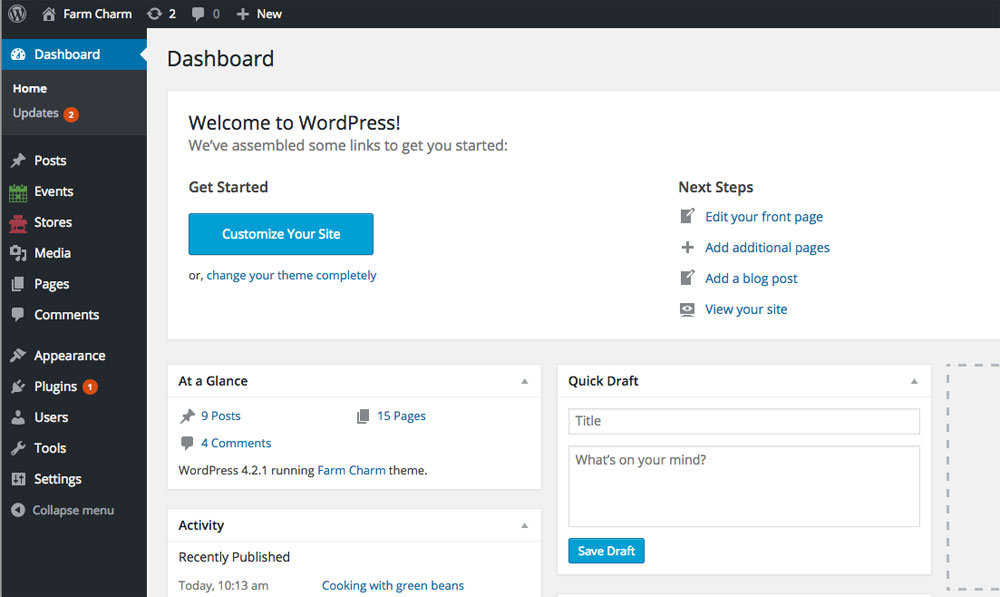Screen dimensions: 1000x597
Task: Click plus icon beside Add additional pages
Action: tap(687, 247)
